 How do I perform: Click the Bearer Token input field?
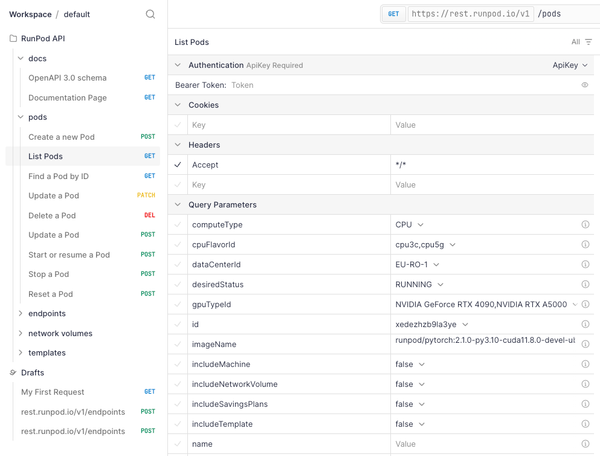tap(400, 85)
